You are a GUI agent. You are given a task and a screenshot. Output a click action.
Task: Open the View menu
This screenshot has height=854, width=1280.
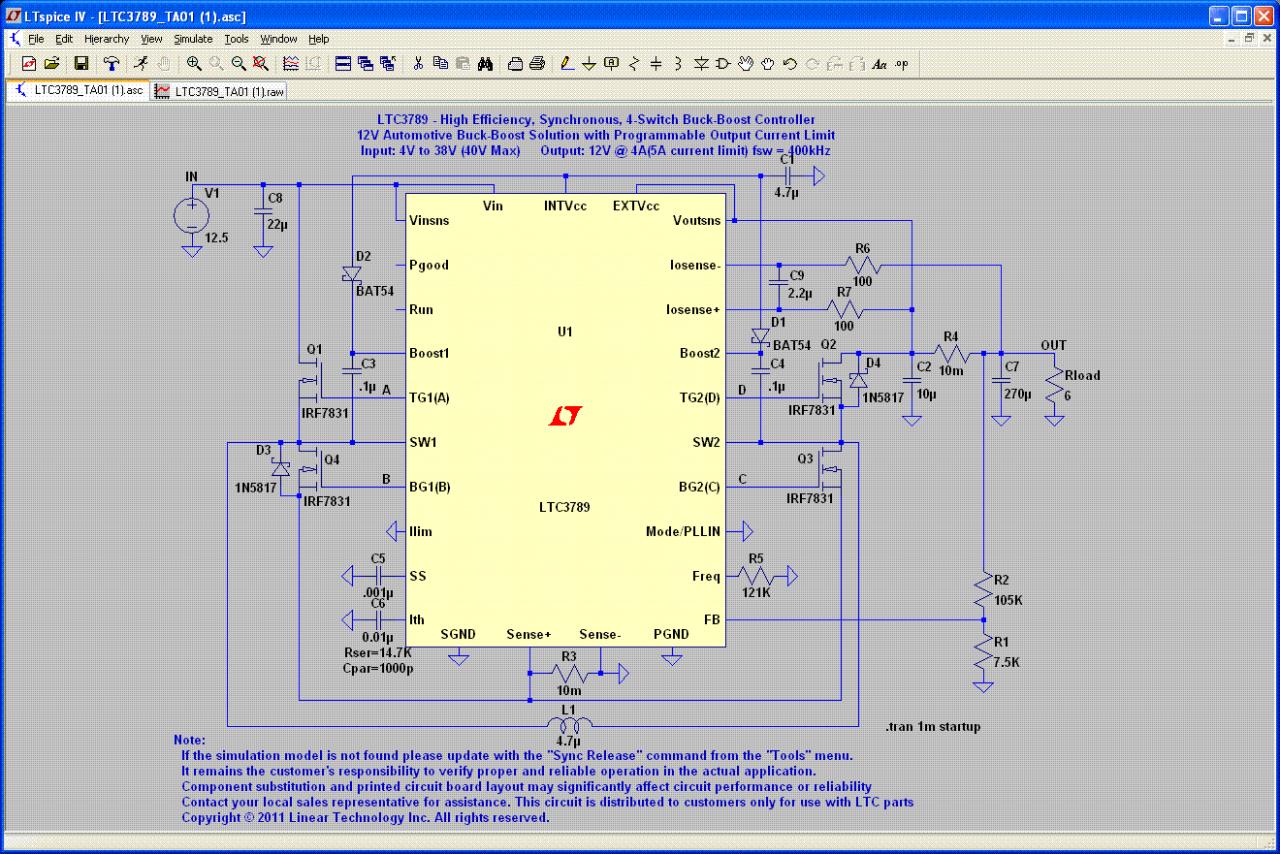(x=151, y=39)
